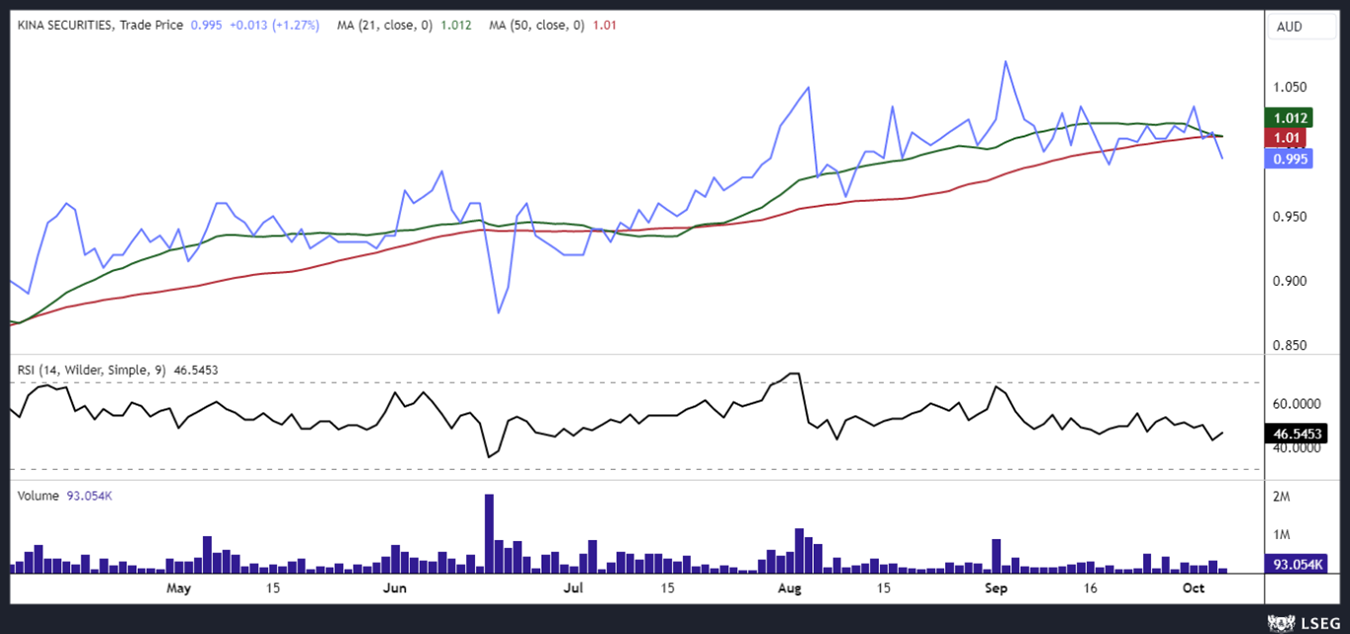Click the blue 0.995 price axis tag
The width and height of the screenshot is (1350, 634).
(x=1288, y=158)
